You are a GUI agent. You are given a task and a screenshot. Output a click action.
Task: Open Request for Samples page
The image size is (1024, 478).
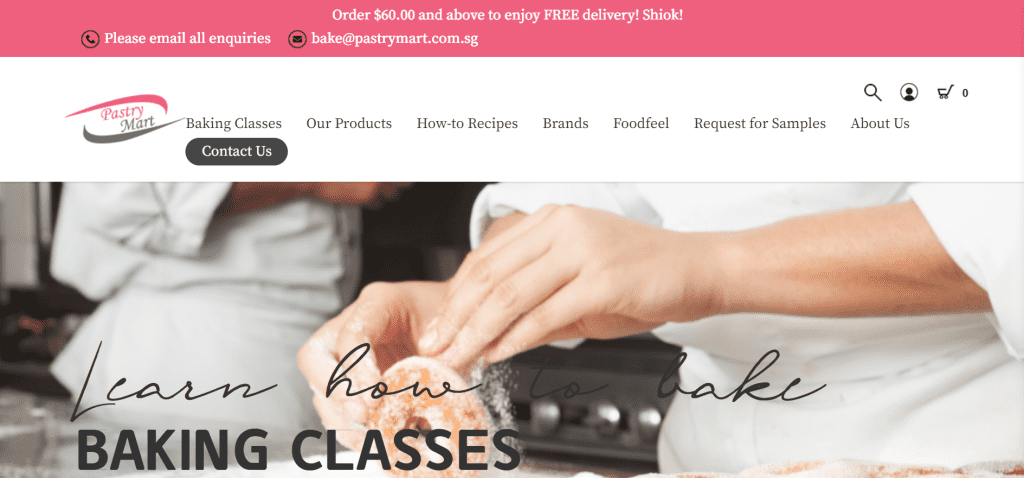coord(760,123)
